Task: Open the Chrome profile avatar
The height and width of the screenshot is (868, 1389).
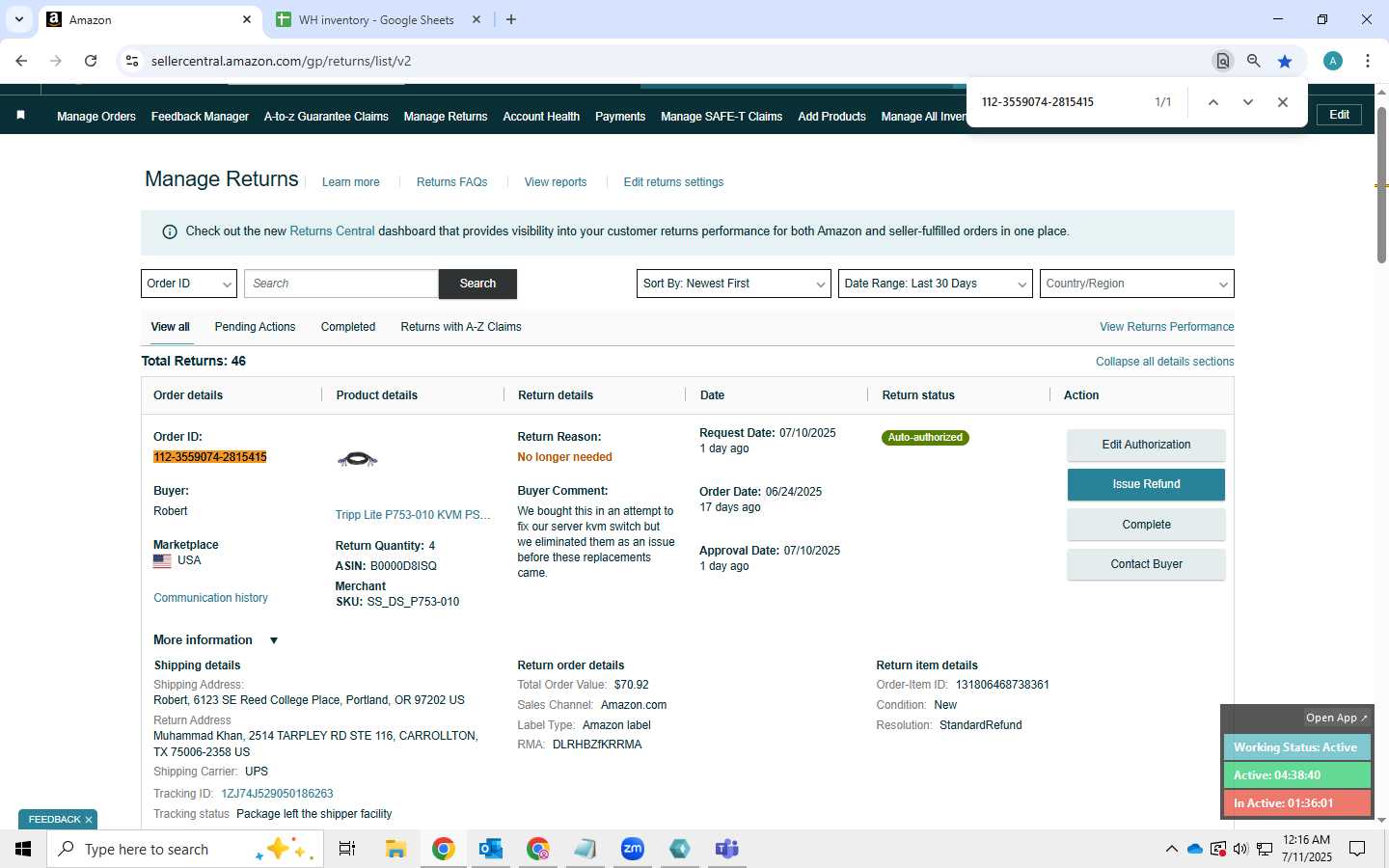Action: click(x=1333, y=61)
